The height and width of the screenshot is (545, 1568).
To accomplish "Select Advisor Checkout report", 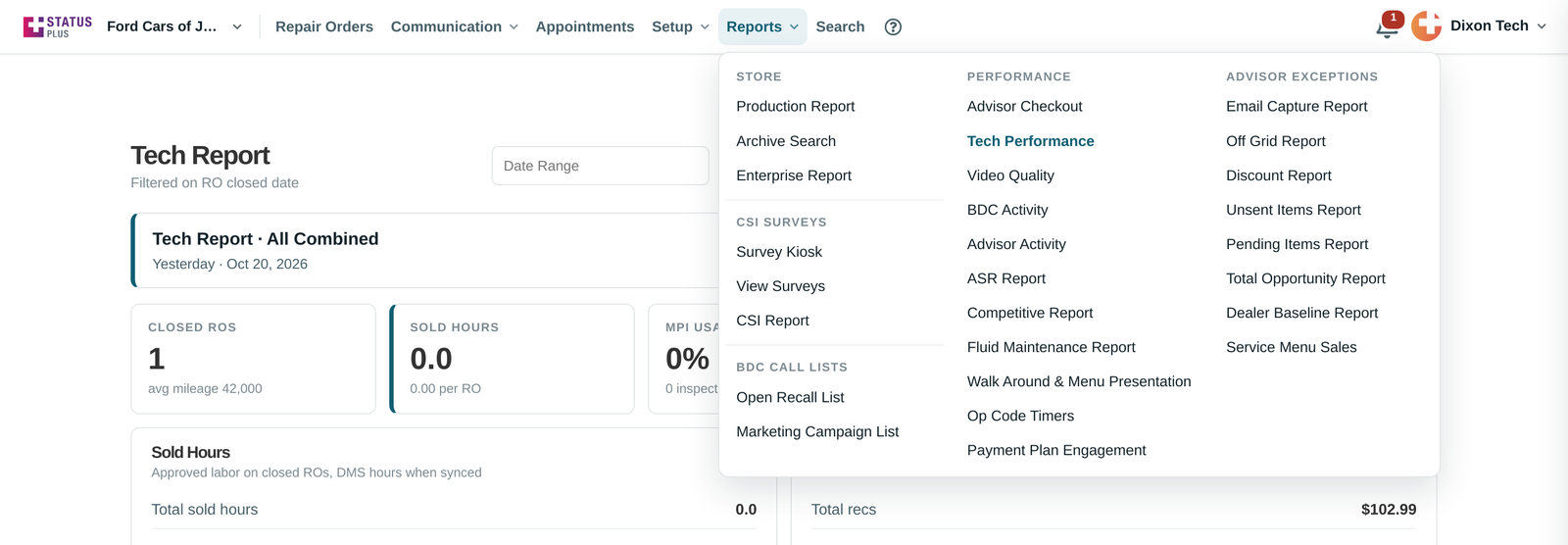I will 1025,106.
